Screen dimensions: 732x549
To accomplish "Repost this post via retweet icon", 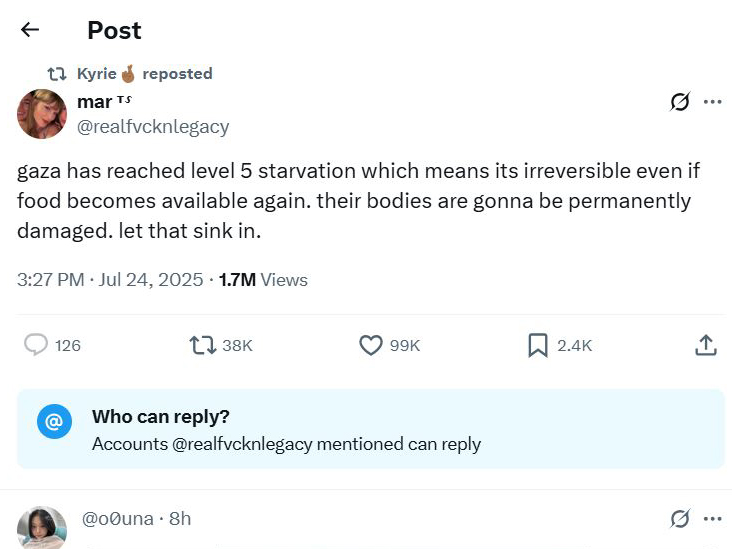I will (203, 345).
